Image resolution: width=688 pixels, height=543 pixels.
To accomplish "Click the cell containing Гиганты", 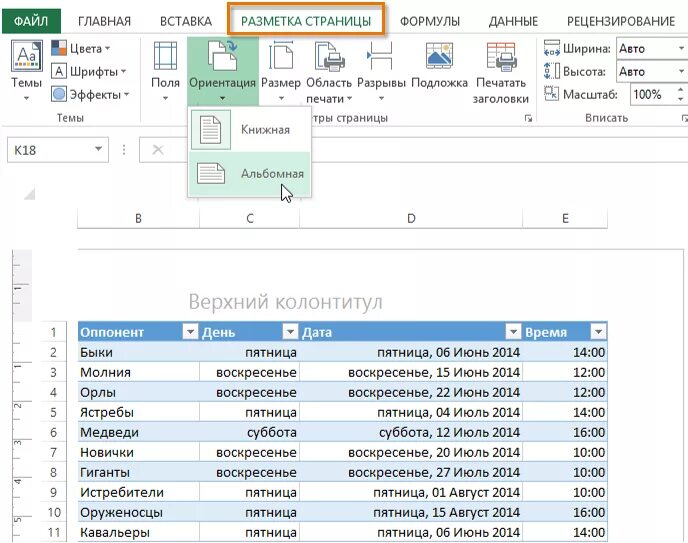I will tap(139, 472).
